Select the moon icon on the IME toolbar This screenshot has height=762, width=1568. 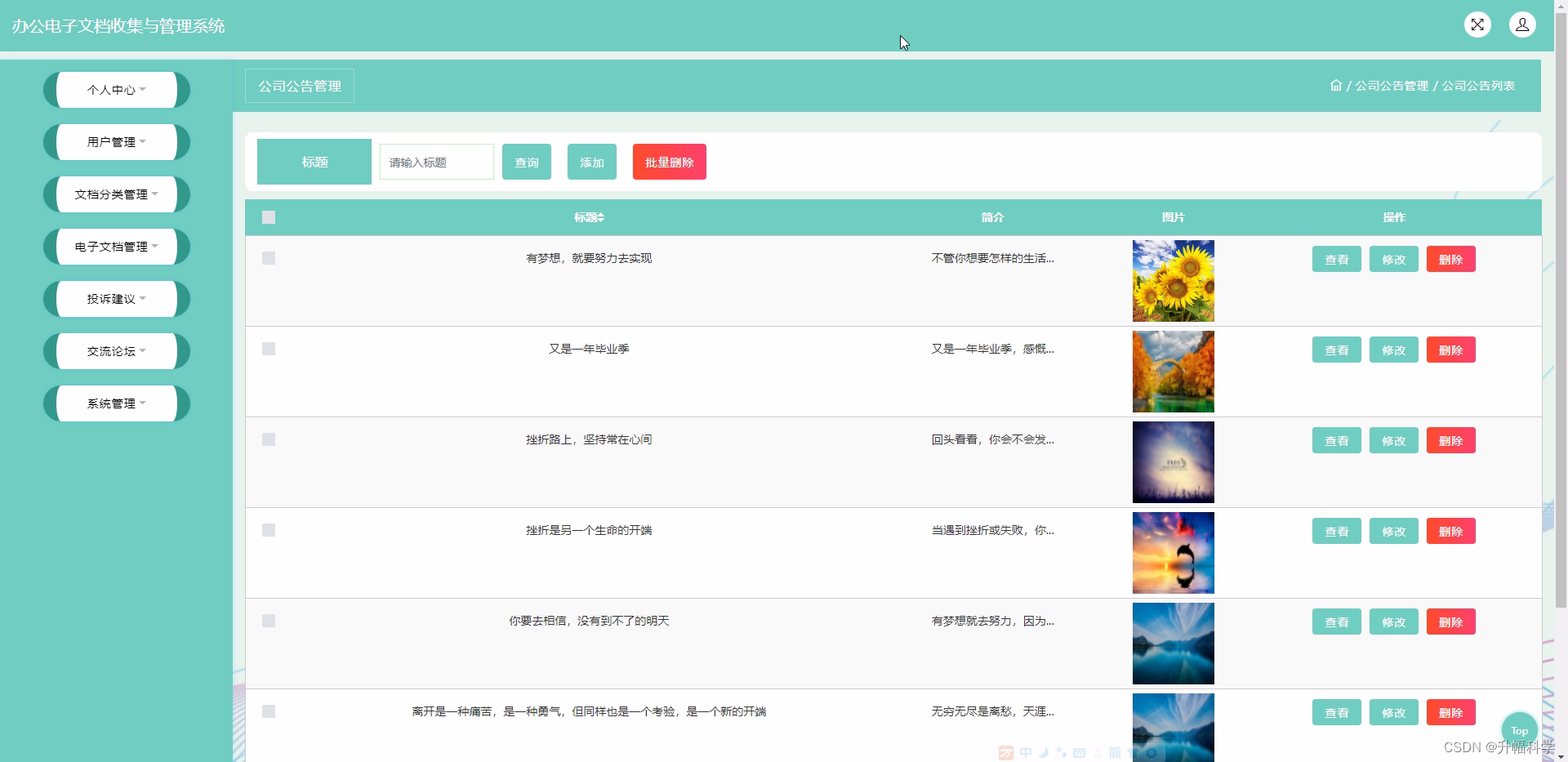coord(1044,752)
